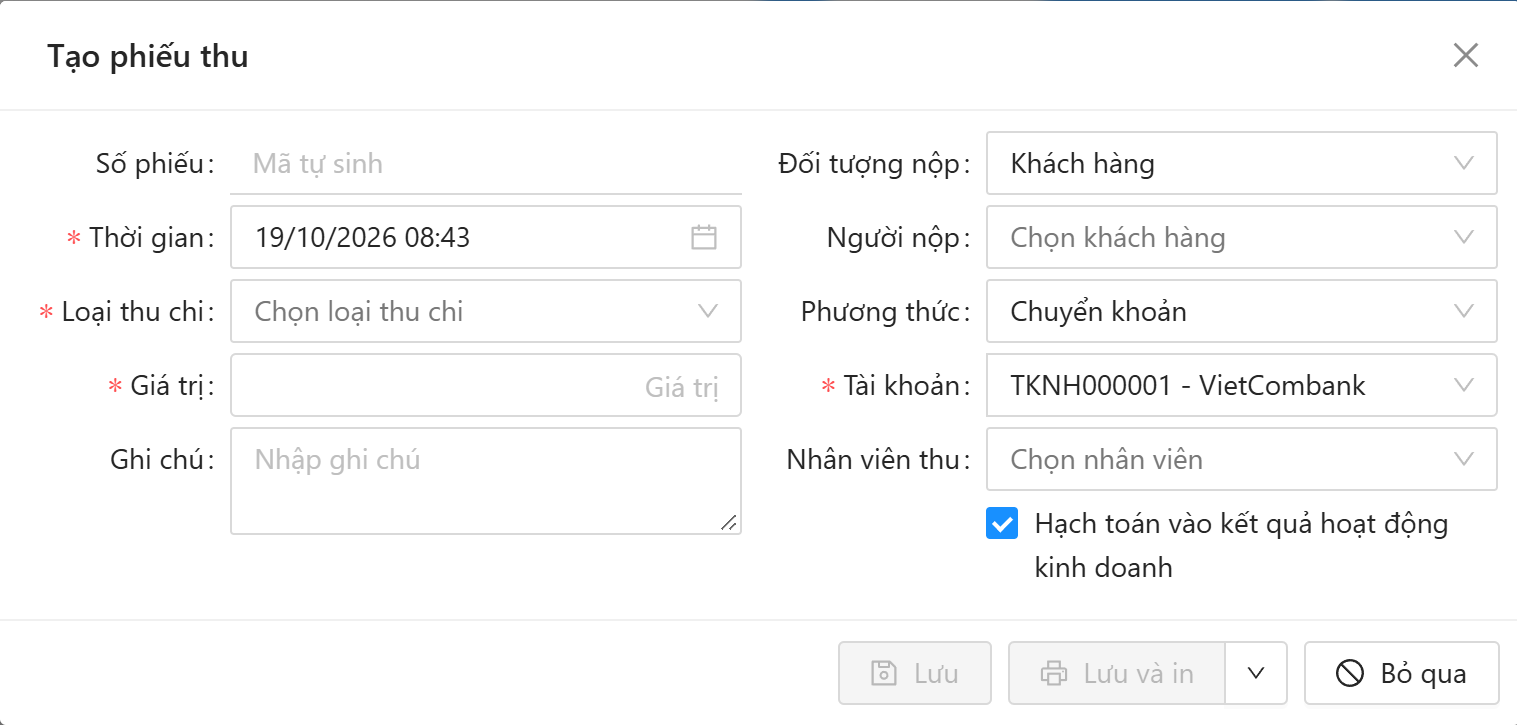Toggle Hạch toán vào kết quả checkbox
The image size is (1517, 725).
[x=1001, y=524]
